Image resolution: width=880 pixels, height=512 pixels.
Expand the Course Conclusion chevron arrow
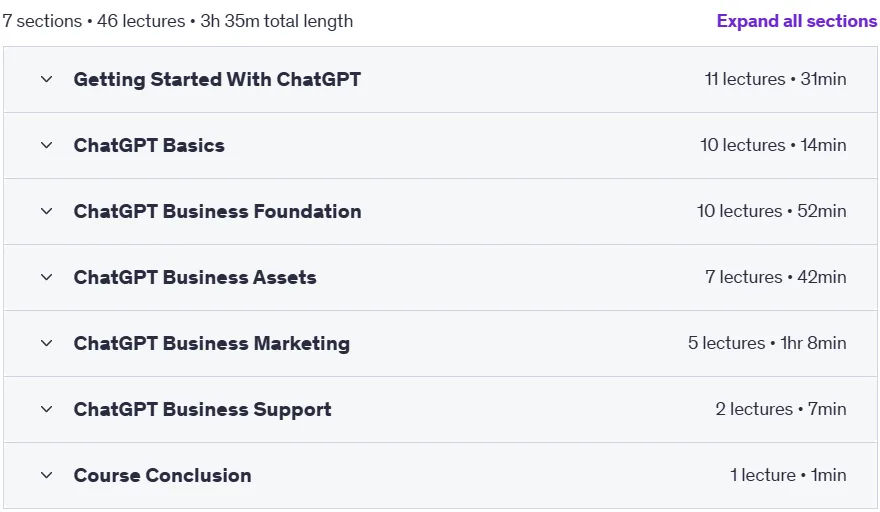47,475
